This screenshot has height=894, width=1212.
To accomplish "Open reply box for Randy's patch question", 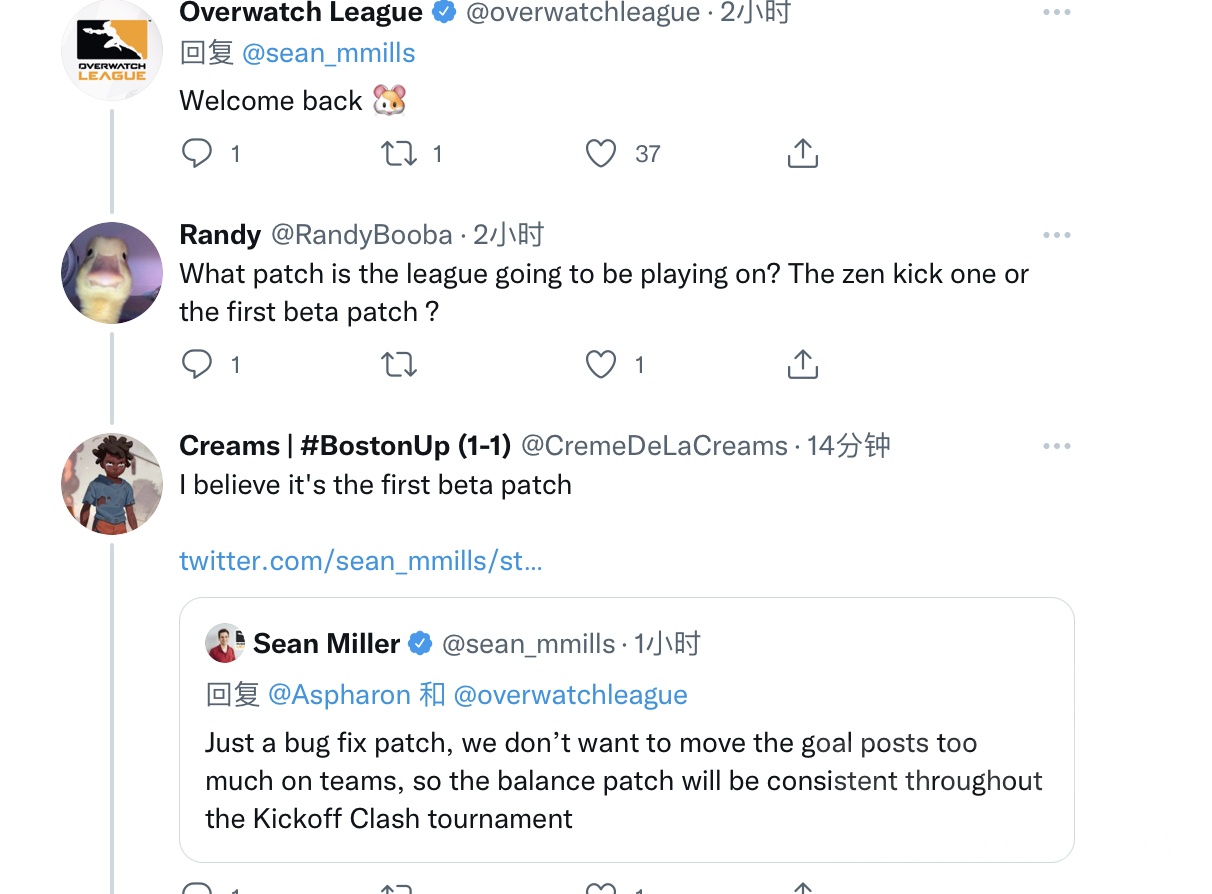I will (x=198, y=364).
